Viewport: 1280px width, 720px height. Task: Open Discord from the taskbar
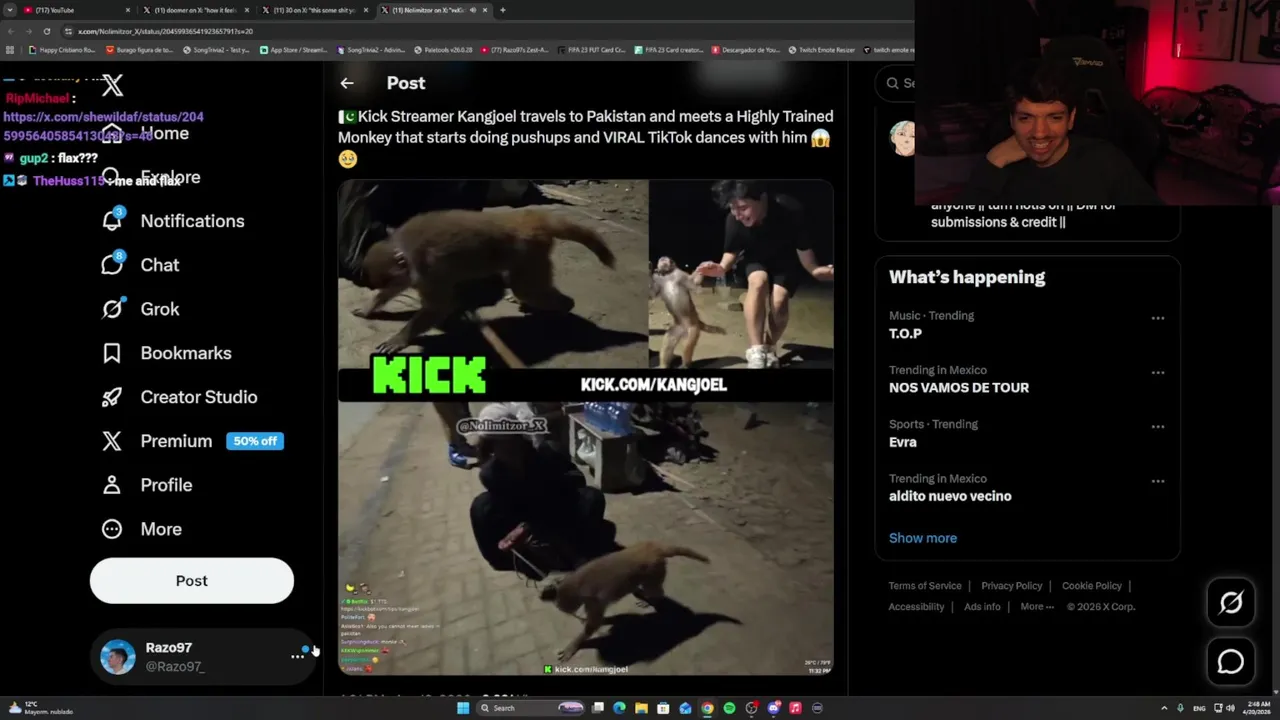tap(773, 708)
